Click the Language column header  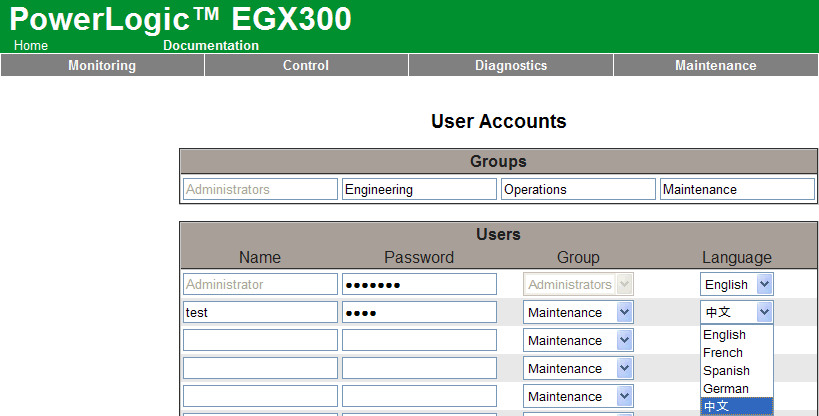click(736, 257)
